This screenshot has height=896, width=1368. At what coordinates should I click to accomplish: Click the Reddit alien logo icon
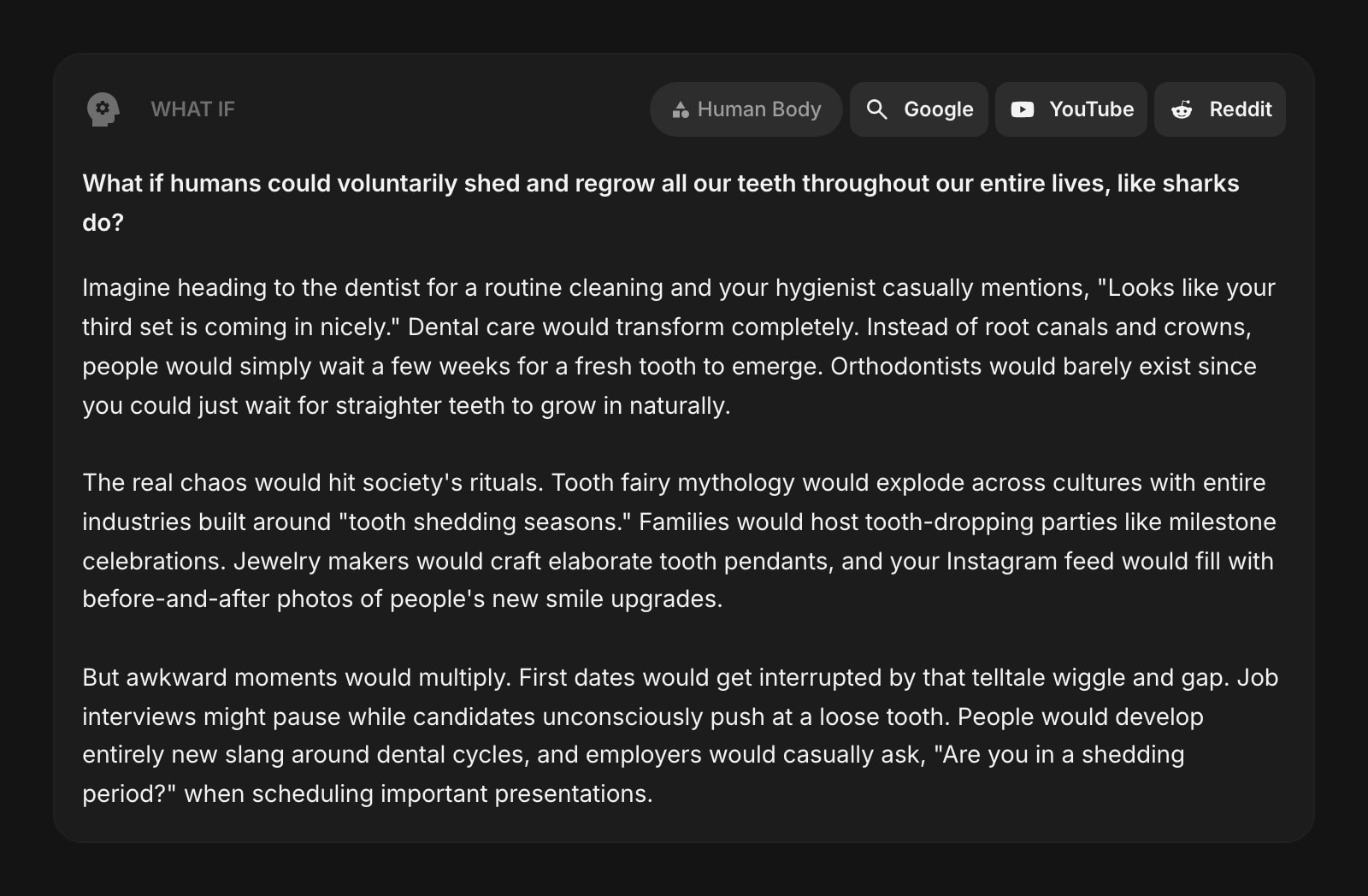coord(1182,109)
